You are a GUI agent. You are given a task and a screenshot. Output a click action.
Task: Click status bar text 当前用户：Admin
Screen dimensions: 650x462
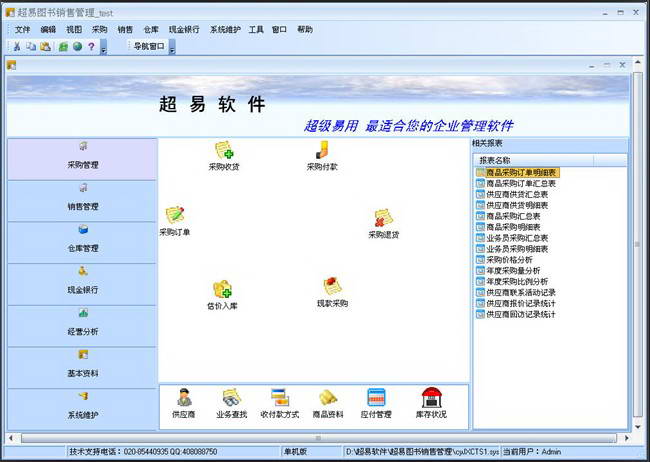532,452
